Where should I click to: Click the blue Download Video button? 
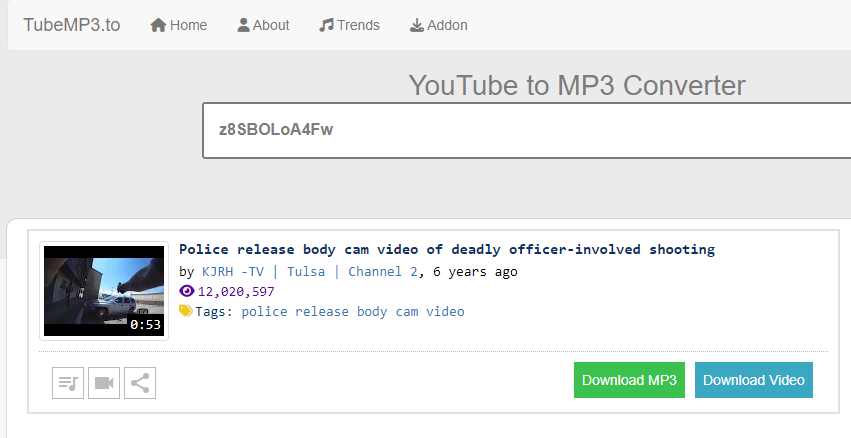753,380
